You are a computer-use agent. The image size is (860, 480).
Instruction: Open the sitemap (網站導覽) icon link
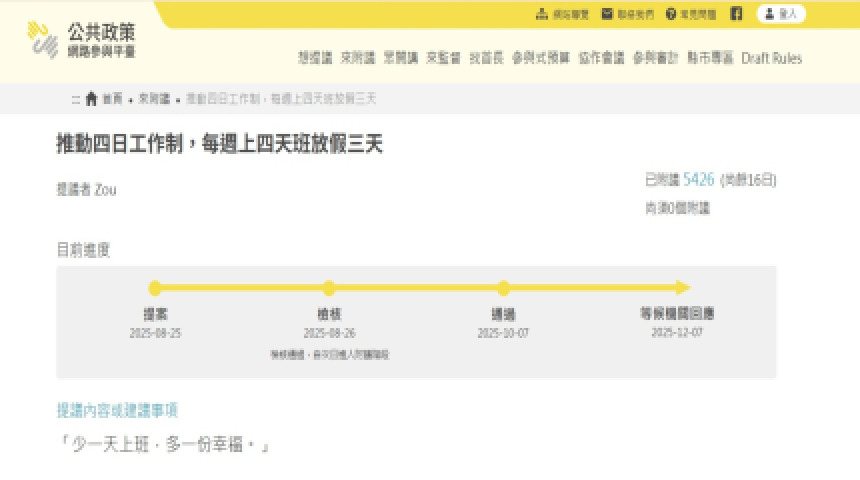coord(542,14)
